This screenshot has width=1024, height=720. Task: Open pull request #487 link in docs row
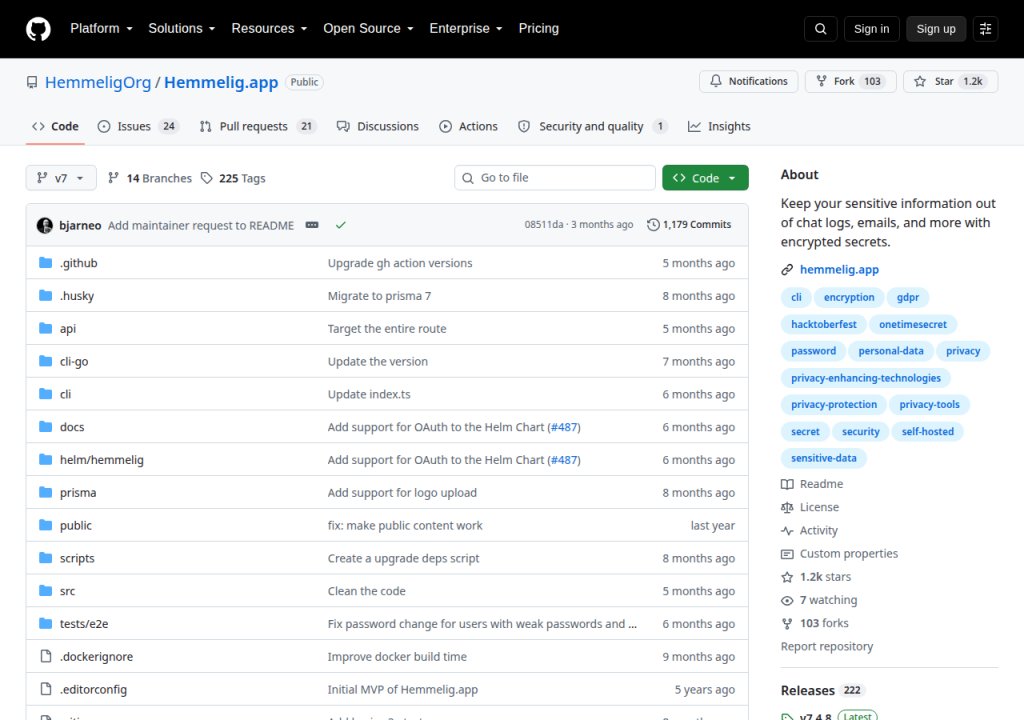click(564, 427)
